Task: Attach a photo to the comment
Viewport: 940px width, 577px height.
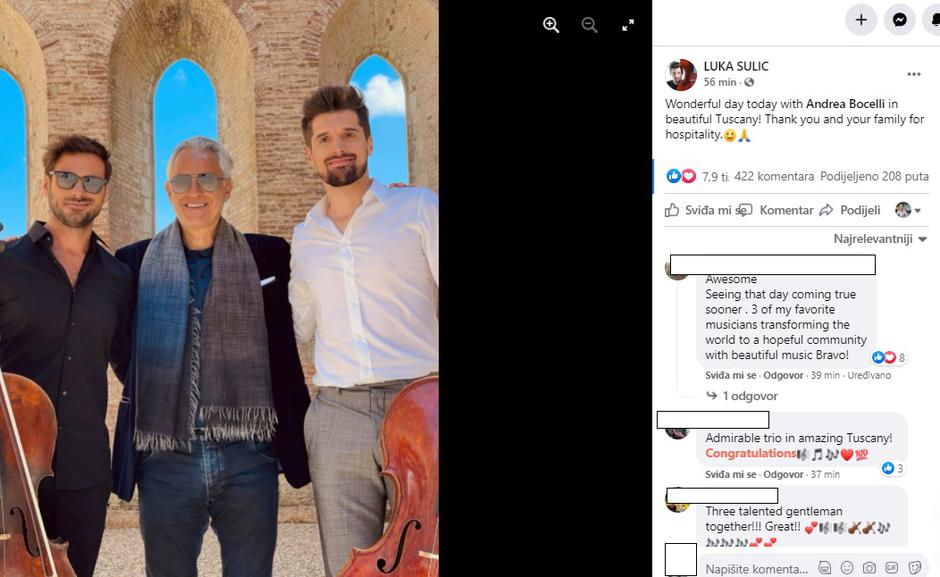Action: (869, 567)
